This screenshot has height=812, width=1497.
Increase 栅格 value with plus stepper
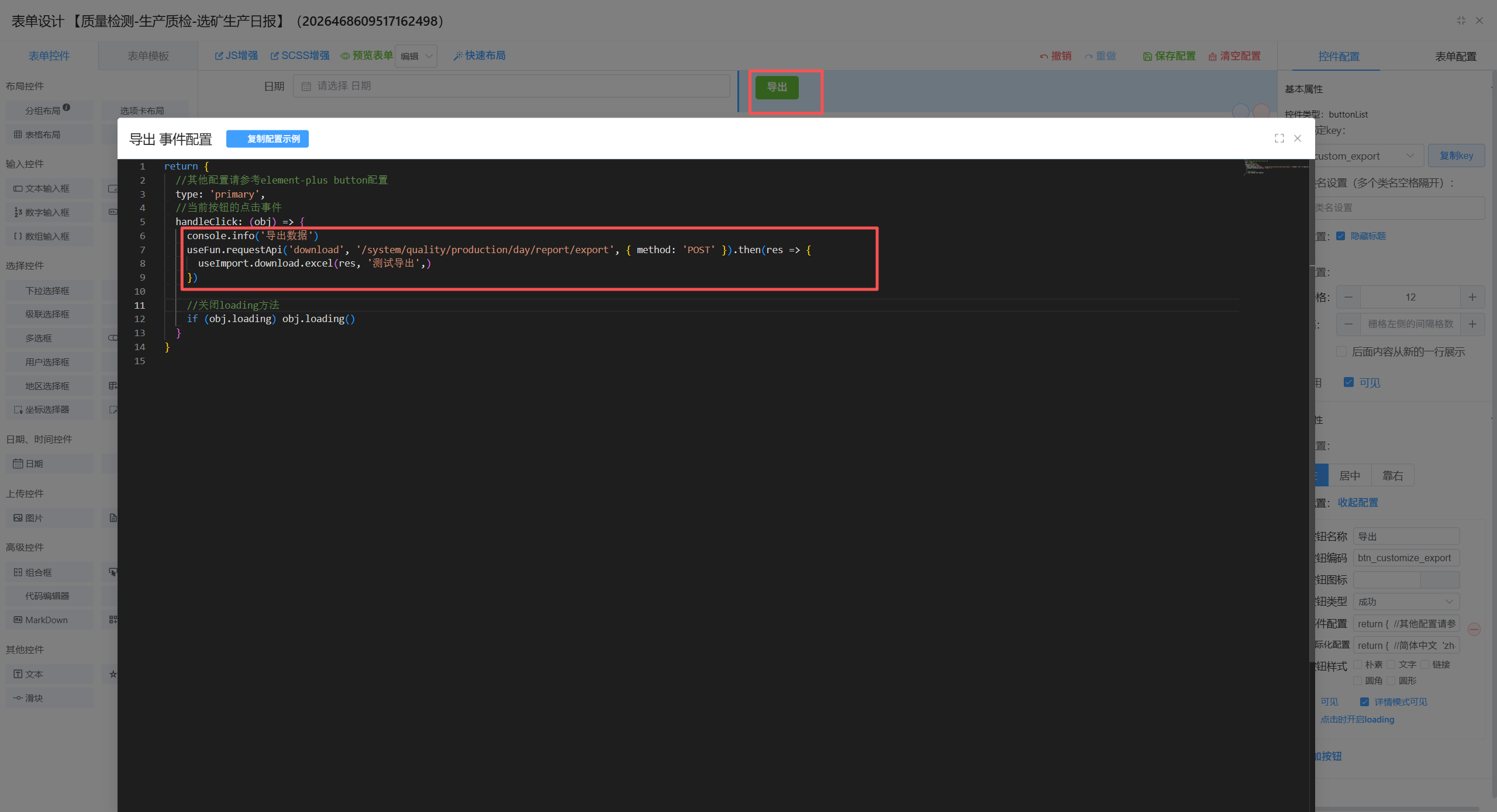point(1472,297)
